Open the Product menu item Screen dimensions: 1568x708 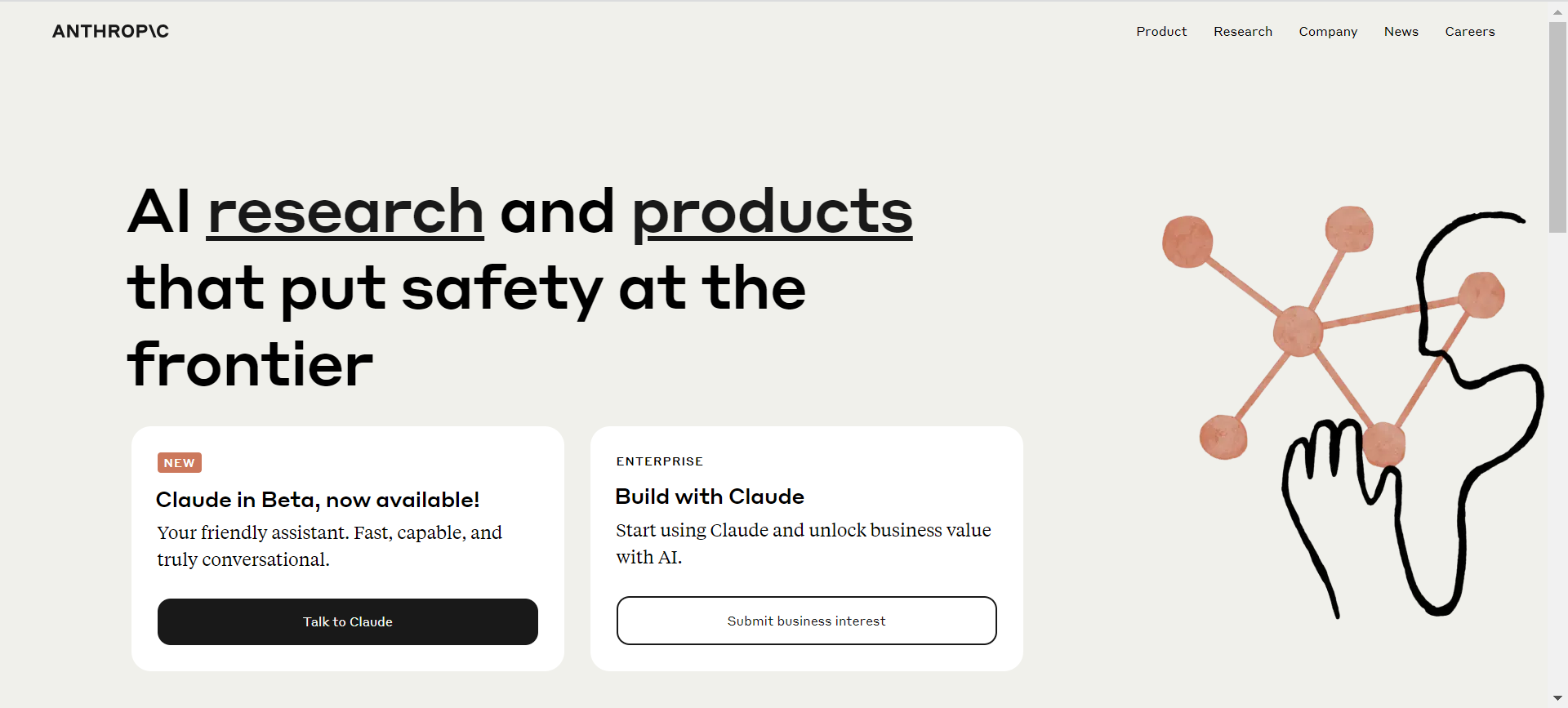click(x=1161, y=31)
